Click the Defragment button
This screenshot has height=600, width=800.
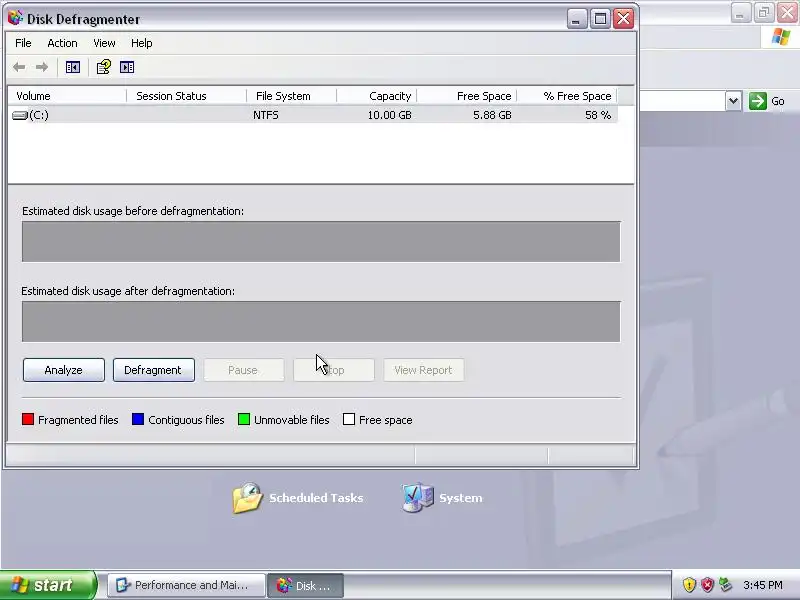point(154,370)
